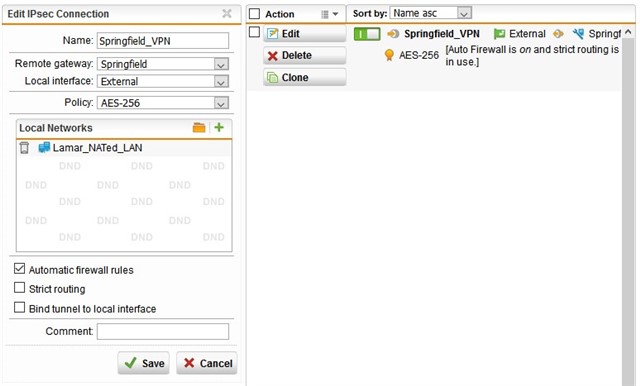Enable the Automatic firewall rules checkbox
This screenshot has width=640, height=386.
pyautogui.click(x=19, y=268)
